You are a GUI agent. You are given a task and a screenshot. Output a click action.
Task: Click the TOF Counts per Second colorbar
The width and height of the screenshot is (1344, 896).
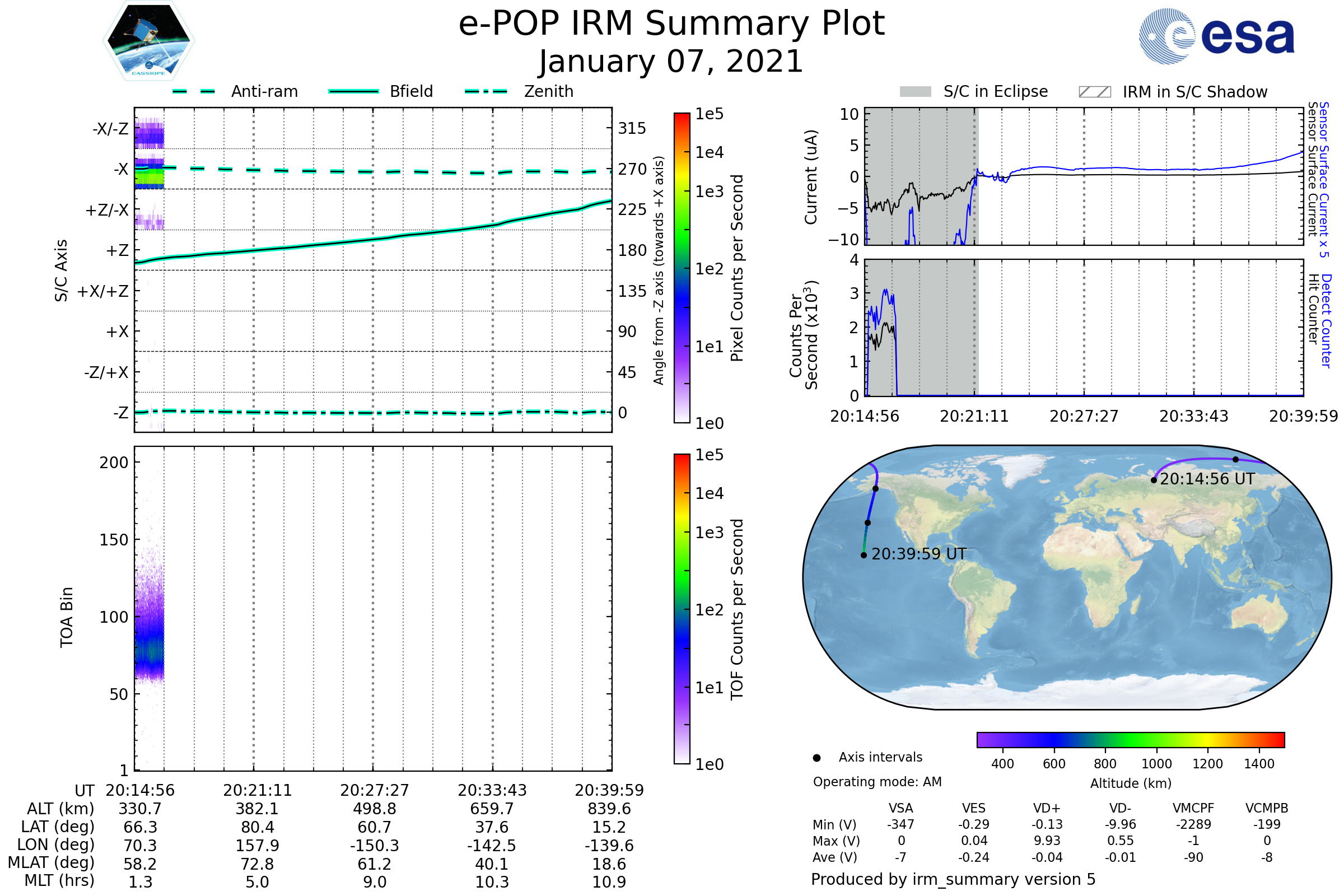pos(682,609)
